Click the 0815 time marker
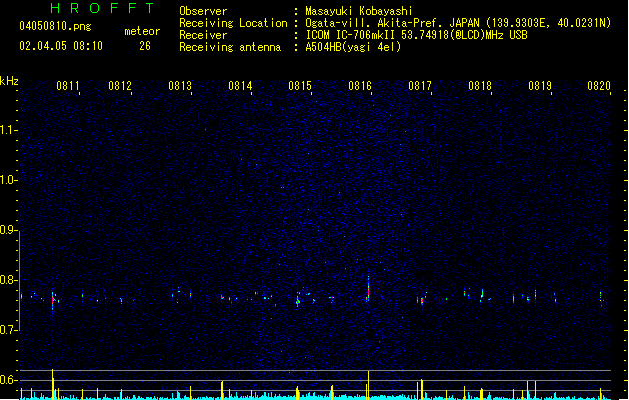 point(300,86)
